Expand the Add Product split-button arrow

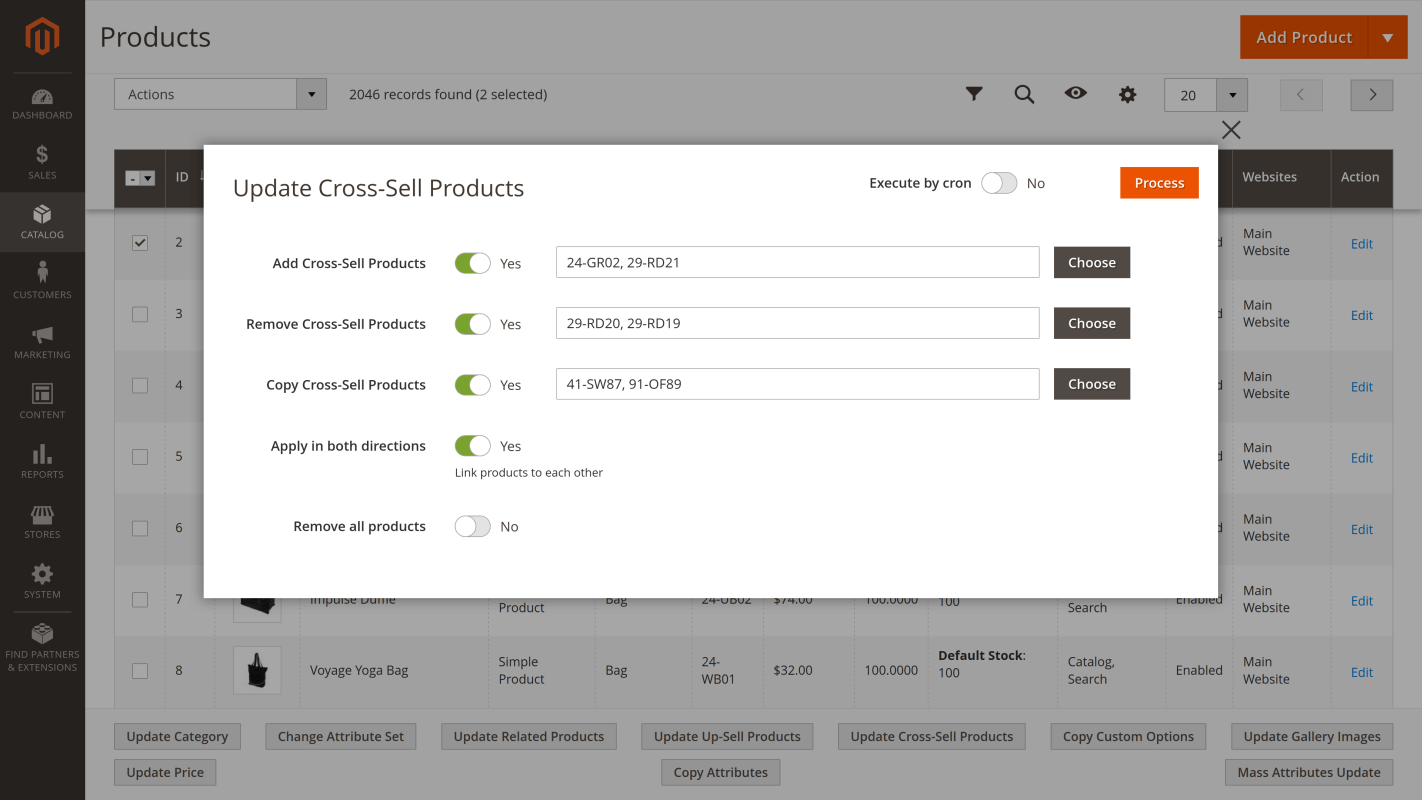coord(1389,37)
